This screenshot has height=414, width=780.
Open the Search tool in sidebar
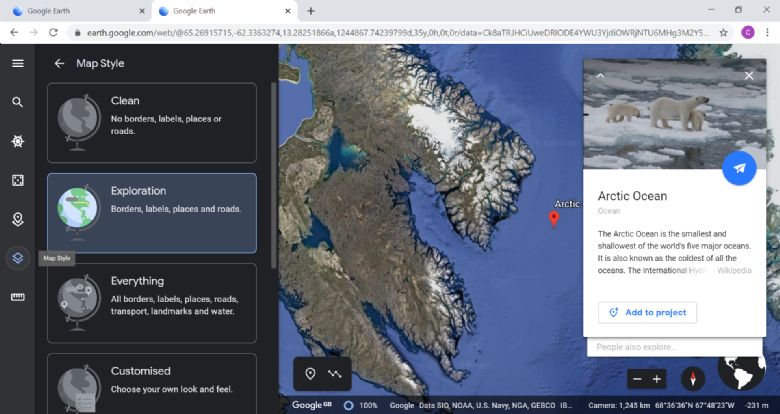[17, 102]
